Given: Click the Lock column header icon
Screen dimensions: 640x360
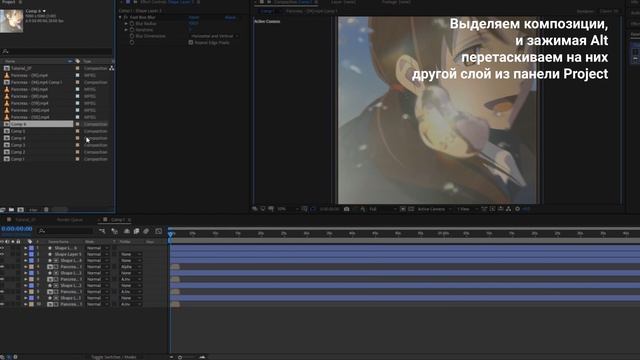Looking at the screenshot, I should [x=18, y=242].
